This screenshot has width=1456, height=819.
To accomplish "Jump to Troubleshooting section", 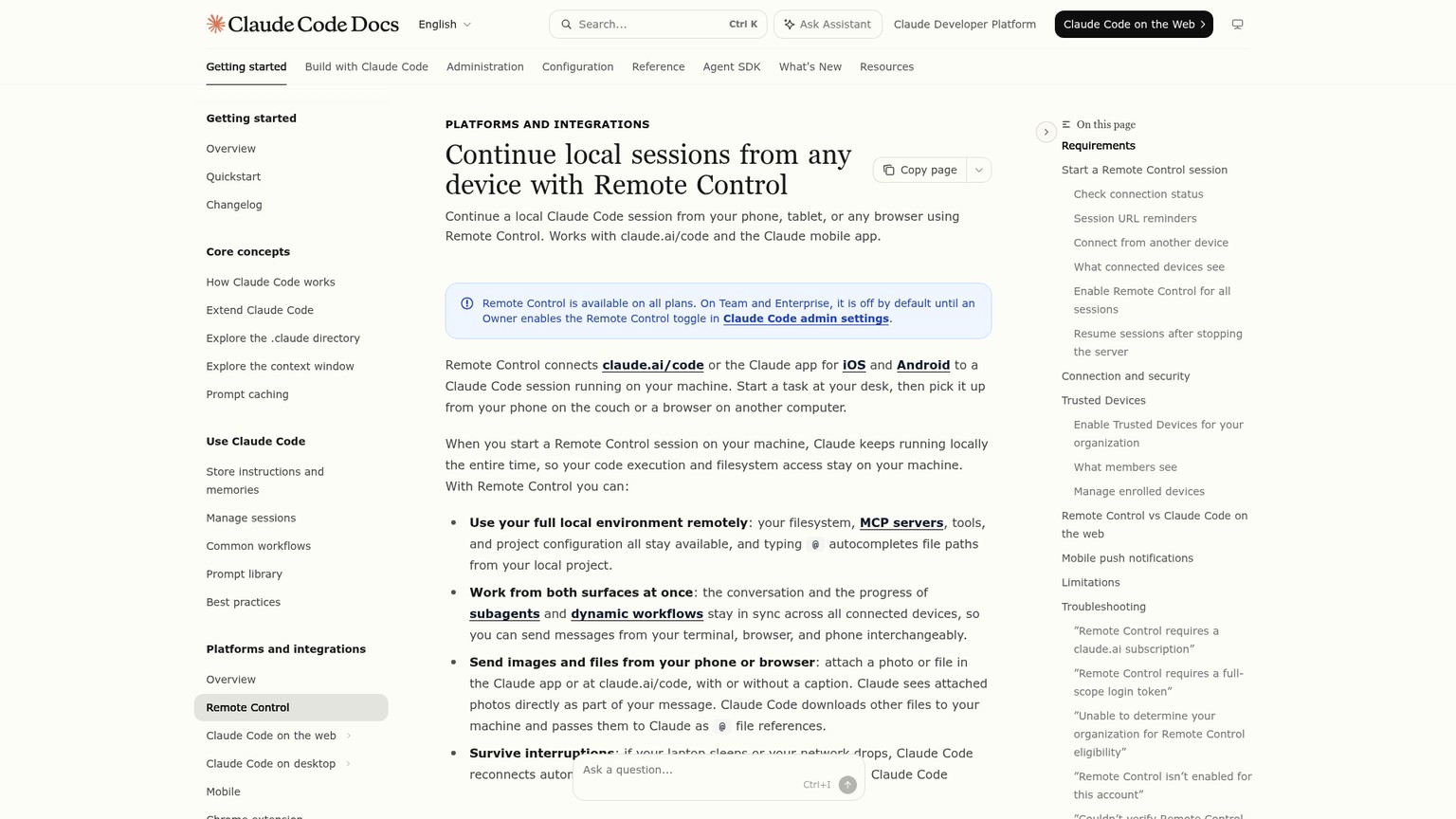I will click(x=1103, y=608).
